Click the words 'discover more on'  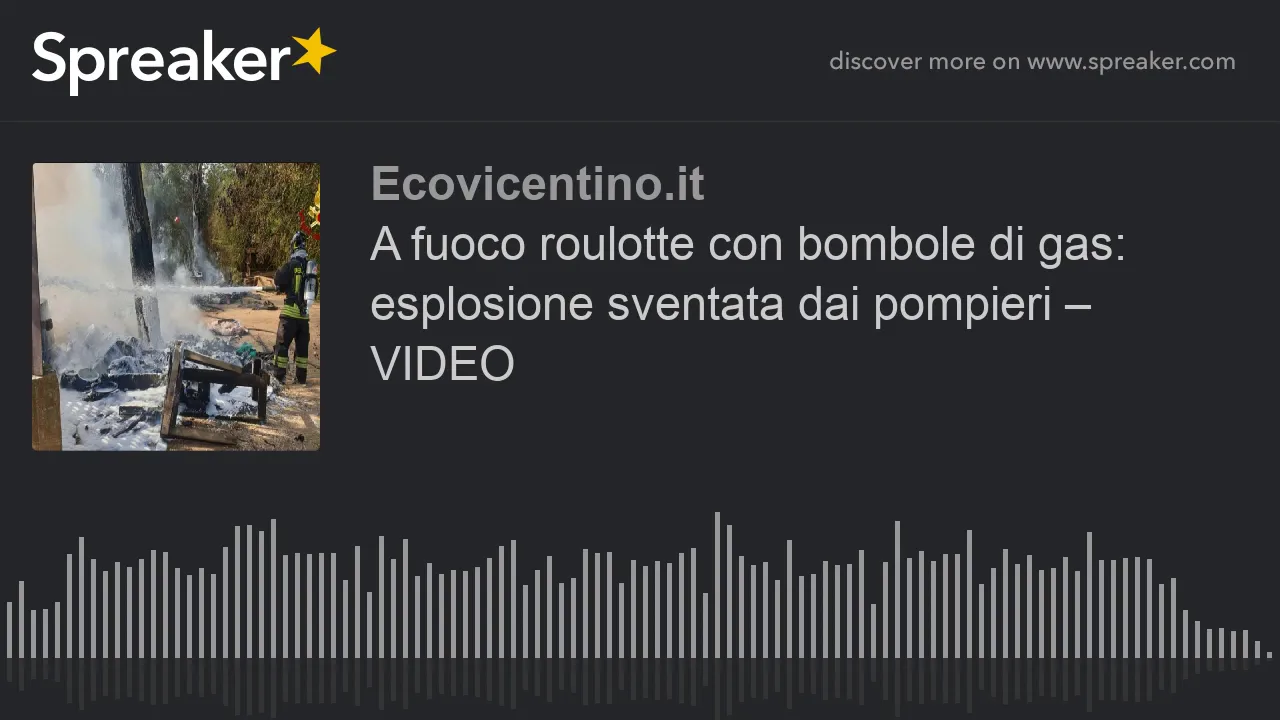(924, 62)
